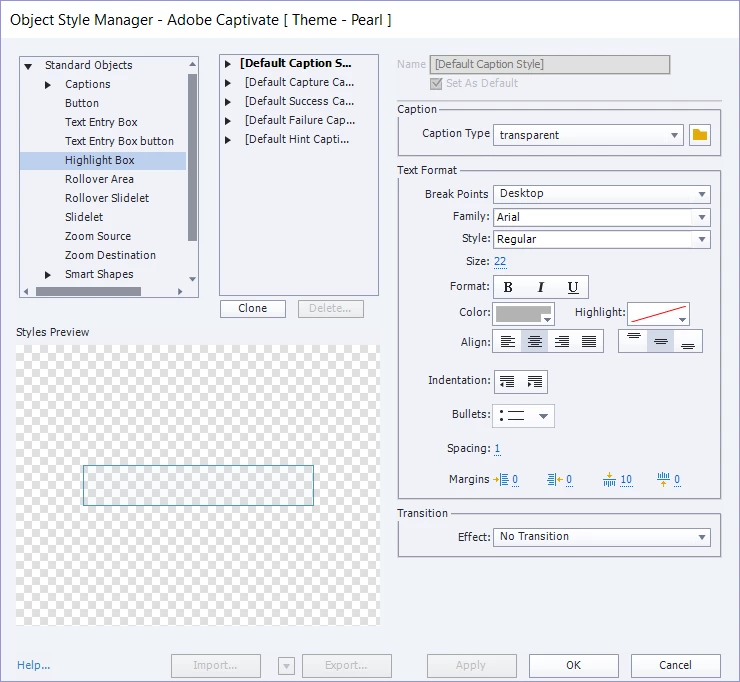Select Text Entry Box button item
The width and height of the screenshot is (740, 682).
119,141
